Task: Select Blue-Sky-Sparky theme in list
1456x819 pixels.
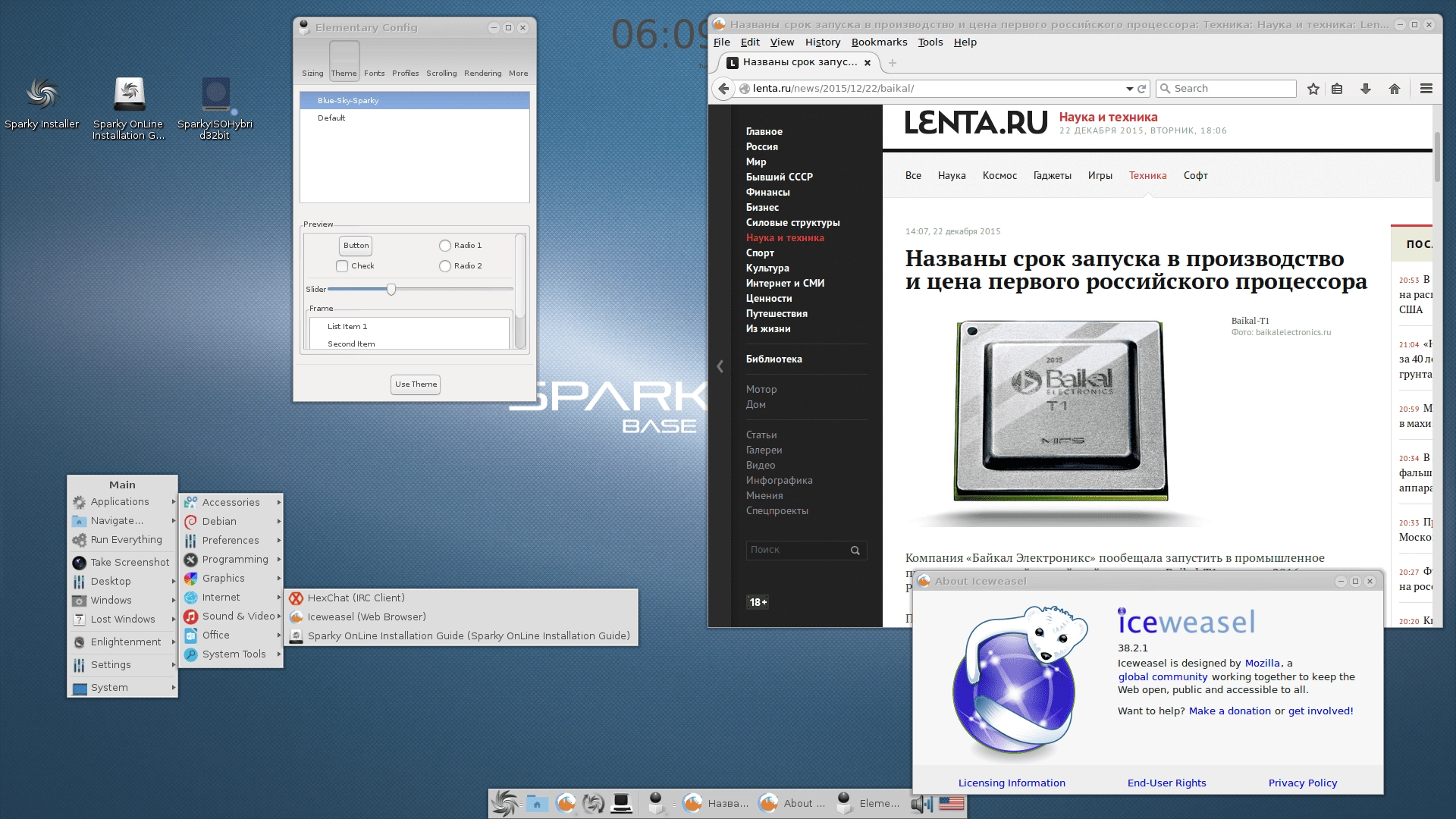Action: tap(414, 100)
